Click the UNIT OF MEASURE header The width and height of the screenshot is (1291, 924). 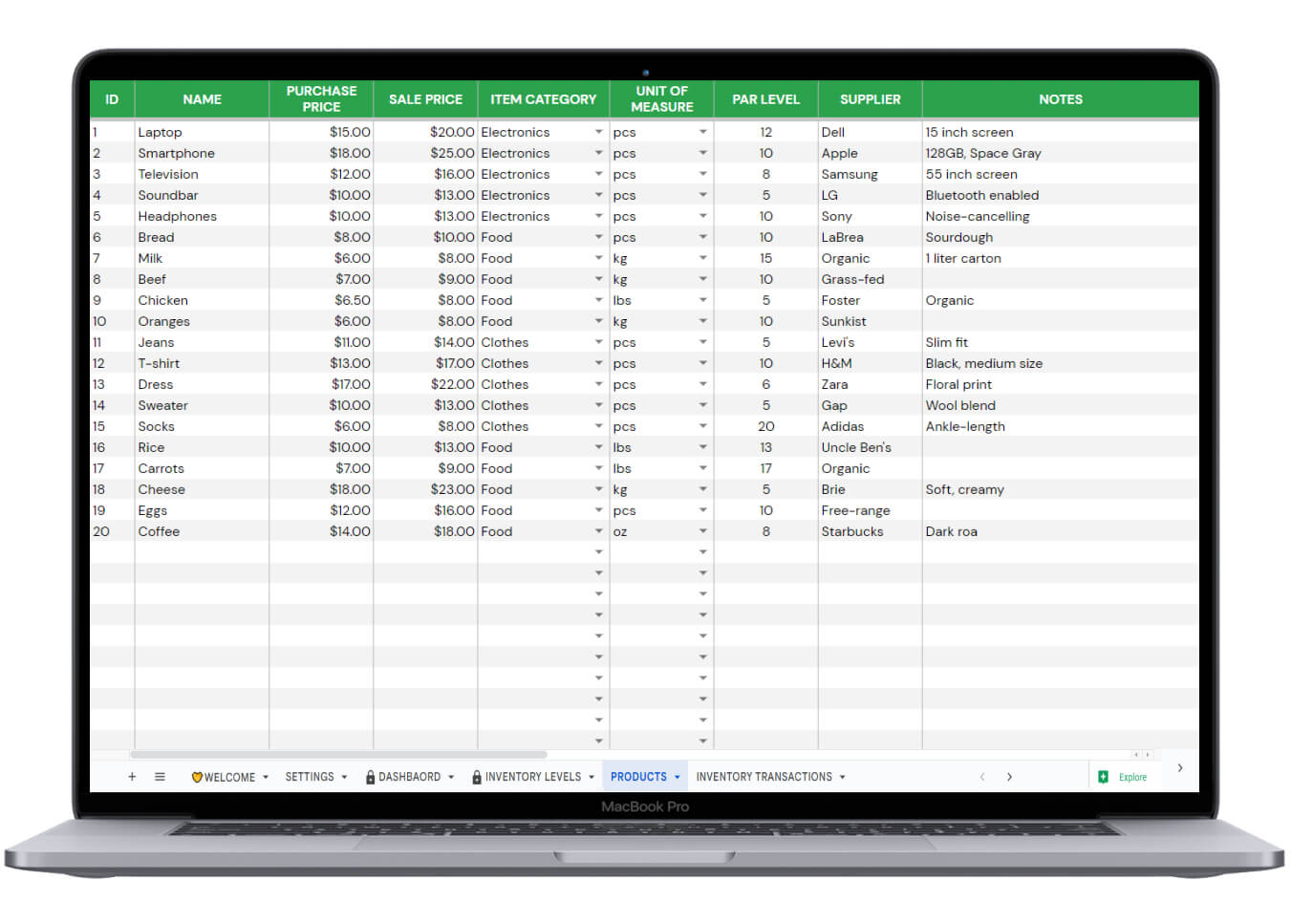coord(662,99)
